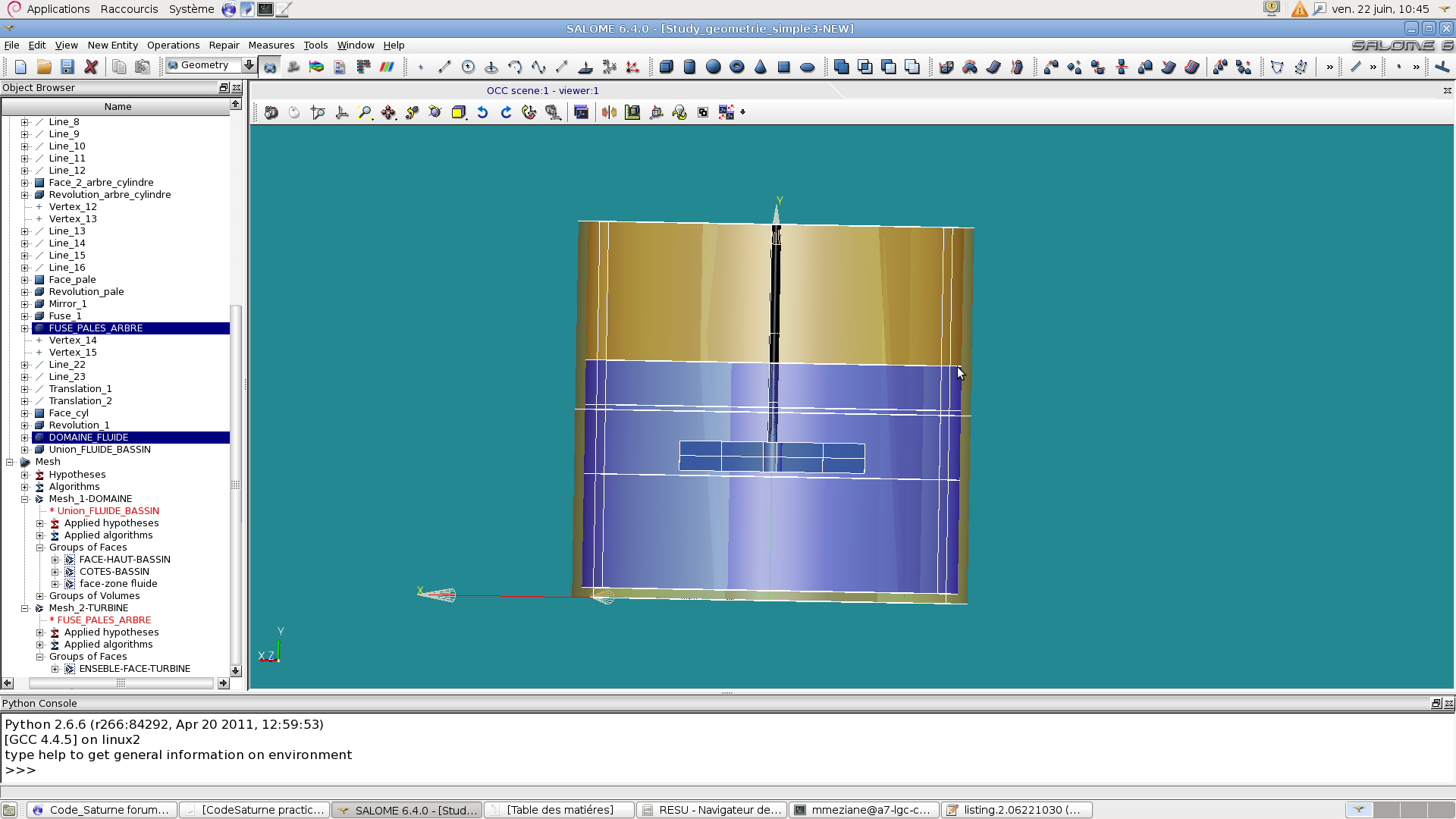The image size is (1456, 819).
Task: Click the Create a torus primitive icon
Action: (x=736, y=67)
